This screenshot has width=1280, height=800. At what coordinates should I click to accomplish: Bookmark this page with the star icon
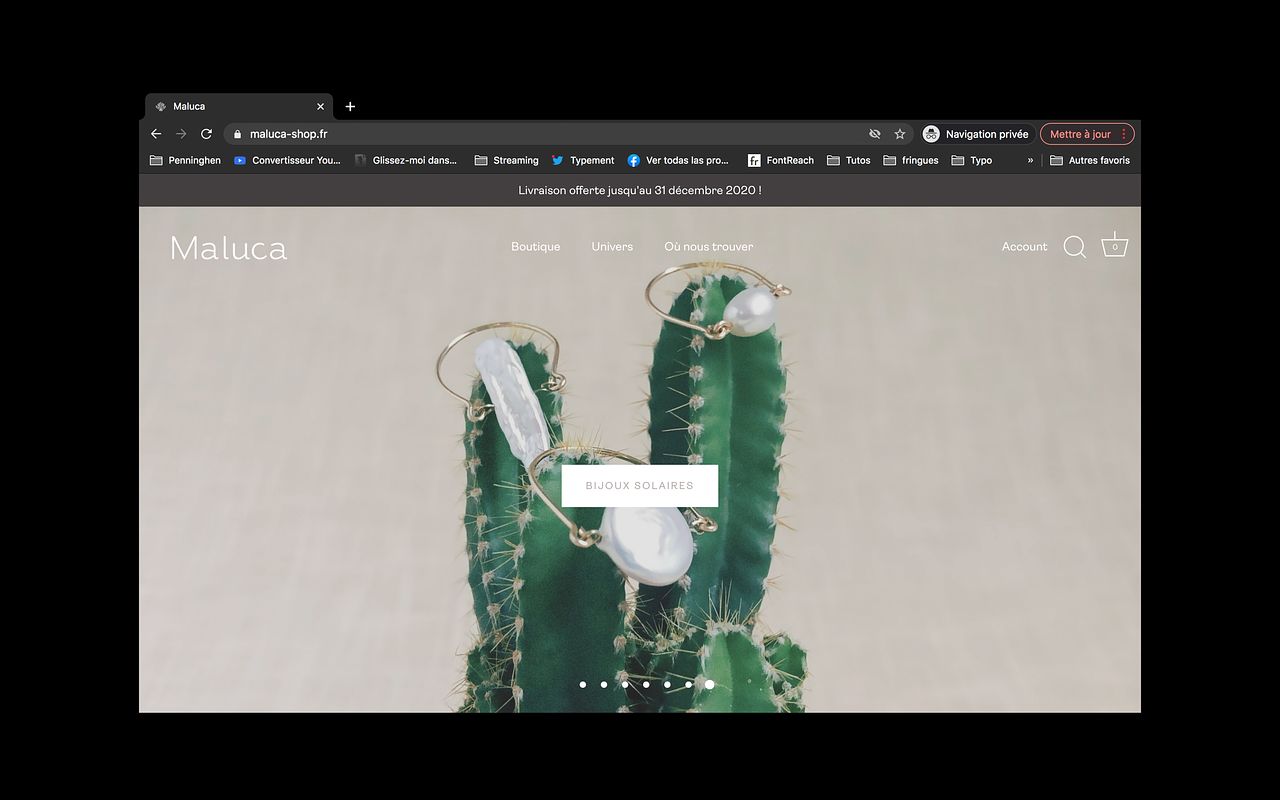coord(900,134)
